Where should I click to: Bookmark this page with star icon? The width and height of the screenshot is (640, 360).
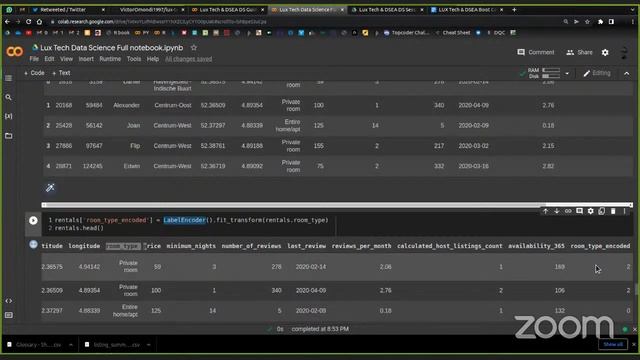coord(587,22)
